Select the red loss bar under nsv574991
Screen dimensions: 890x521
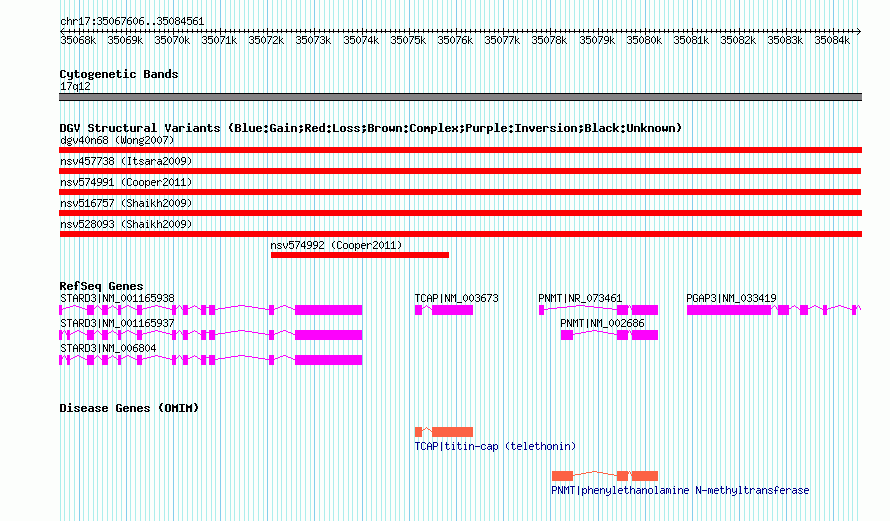tap(460, 192)
